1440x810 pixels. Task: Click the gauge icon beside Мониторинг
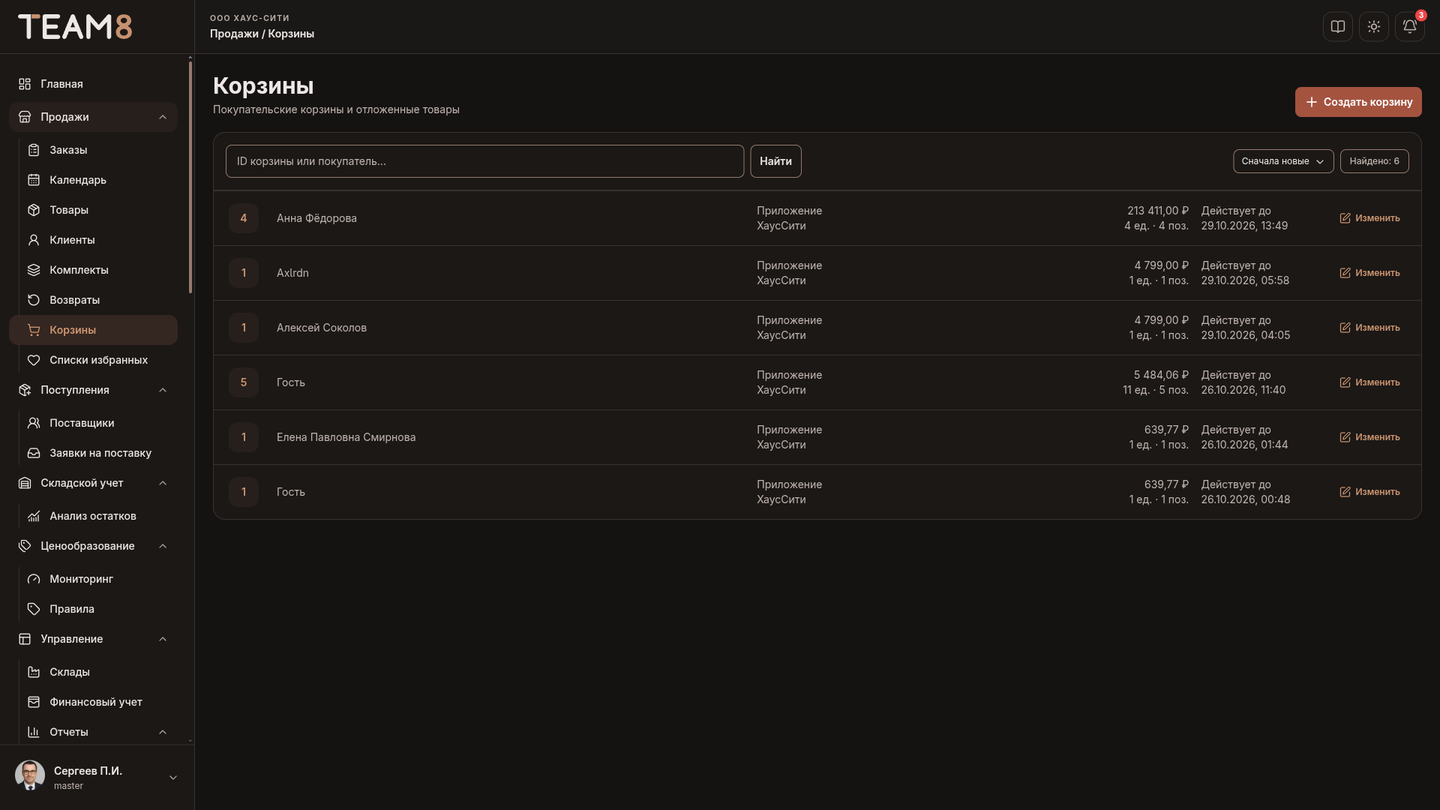[x=34, y=579]
